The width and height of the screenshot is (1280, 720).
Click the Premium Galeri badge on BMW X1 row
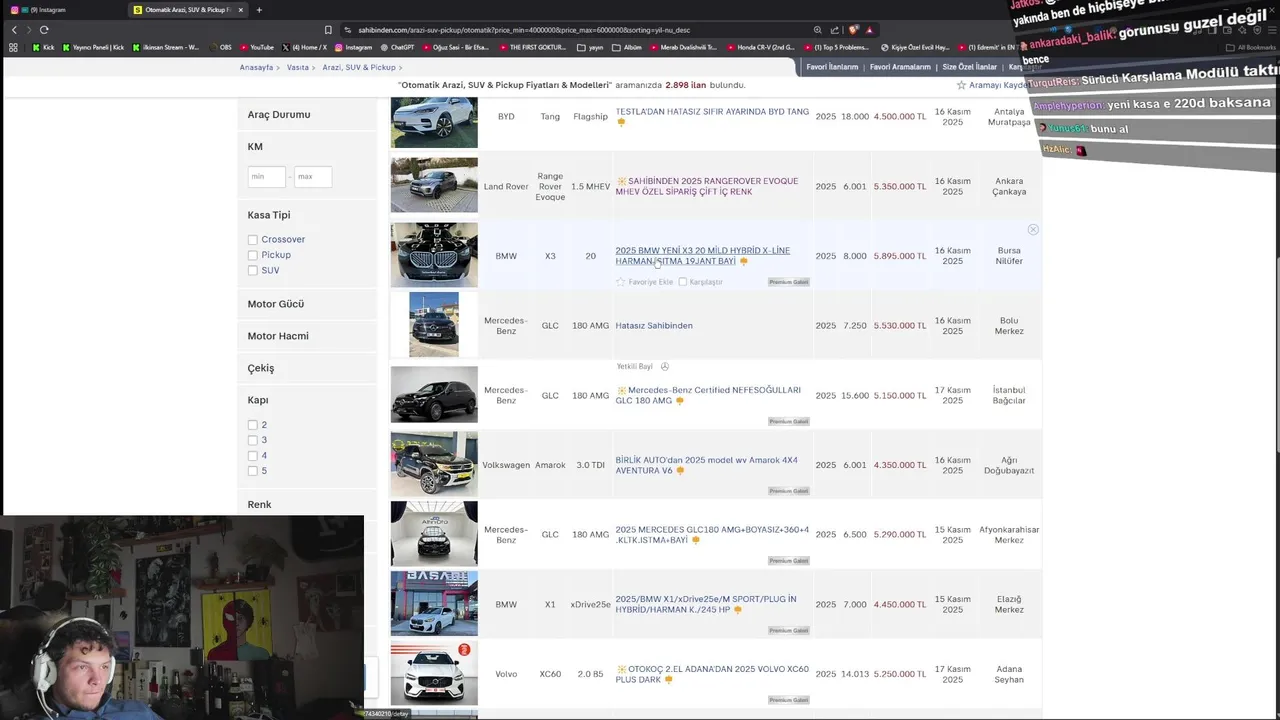pos(788,630)
